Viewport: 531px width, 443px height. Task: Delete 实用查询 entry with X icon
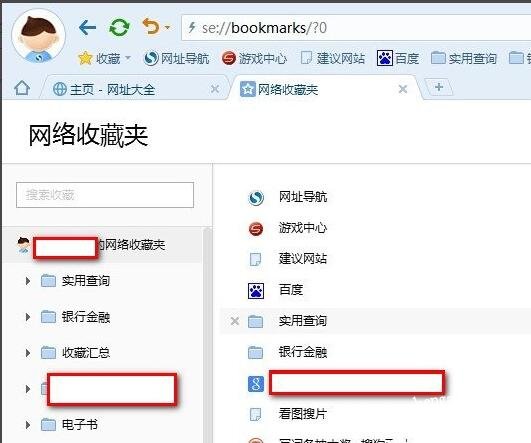235,321
